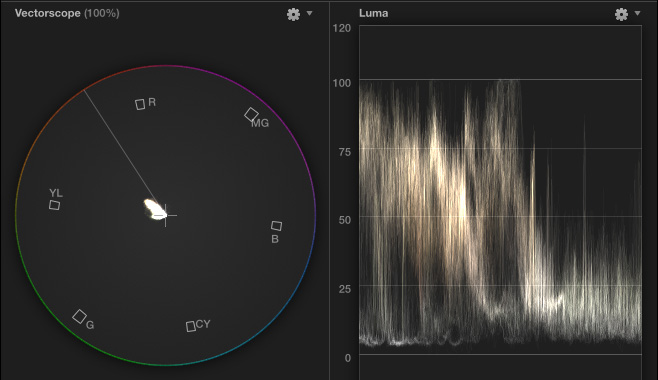The width and height of the screenshot is (658, 380).
Task: Click the MG magenta target box
Action: coord(251,114)
